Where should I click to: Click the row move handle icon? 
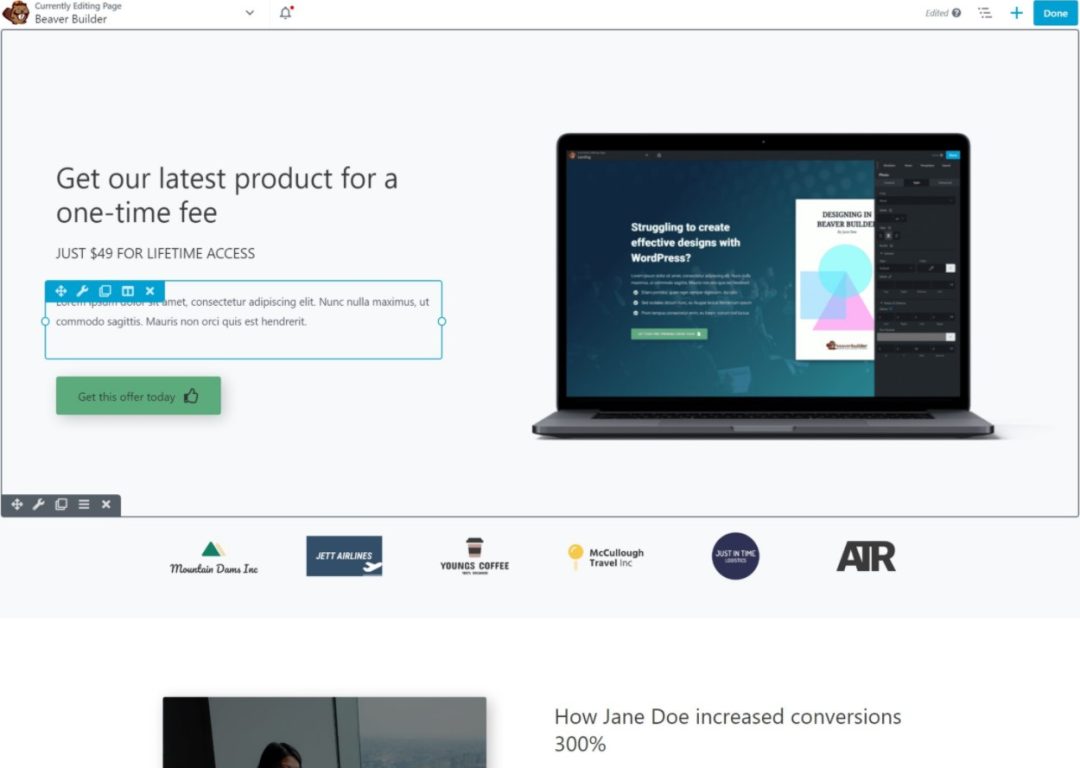pyautogui.click(x=17, y=504)
